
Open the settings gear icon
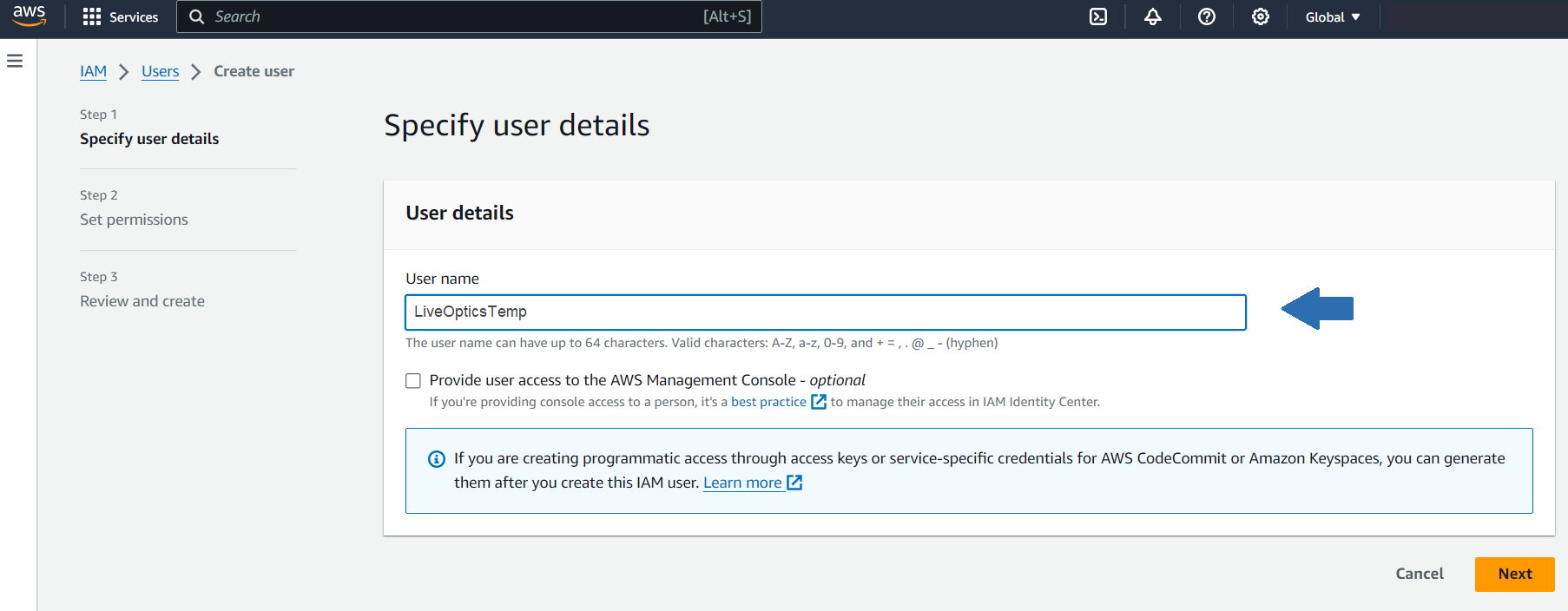pos(1261,16)
